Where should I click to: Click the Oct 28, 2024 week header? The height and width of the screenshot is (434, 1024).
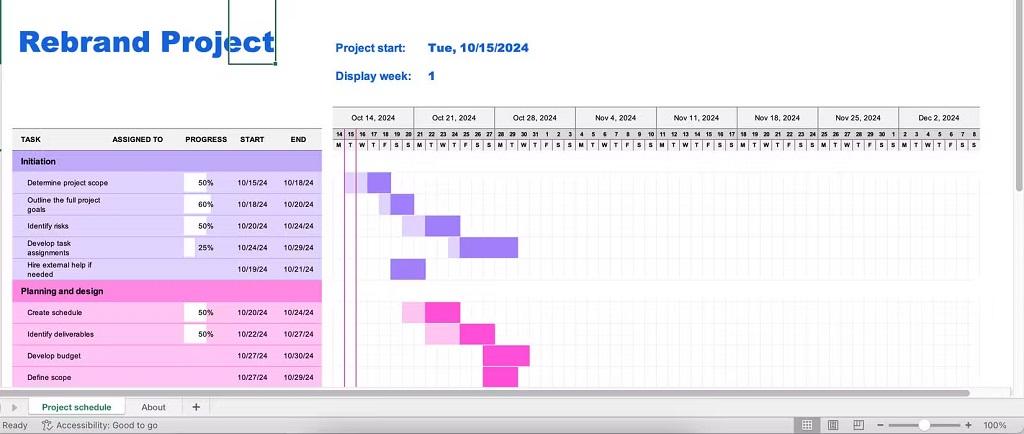click(x=535, y=118)
